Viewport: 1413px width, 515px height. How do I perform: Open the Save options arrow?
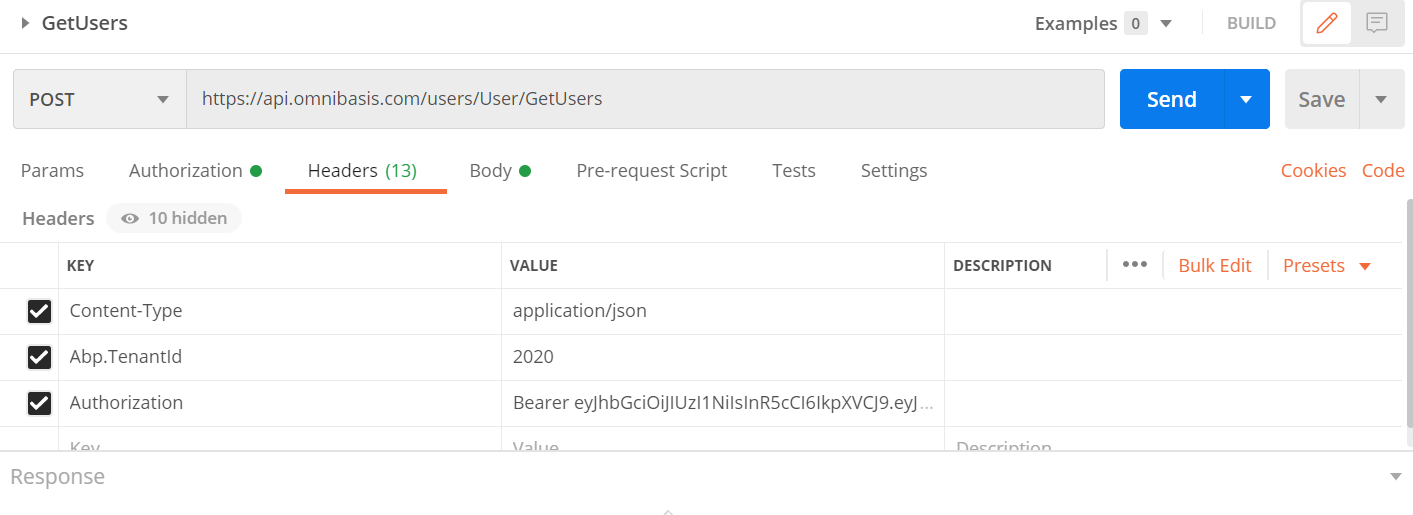click(1382, 99)
